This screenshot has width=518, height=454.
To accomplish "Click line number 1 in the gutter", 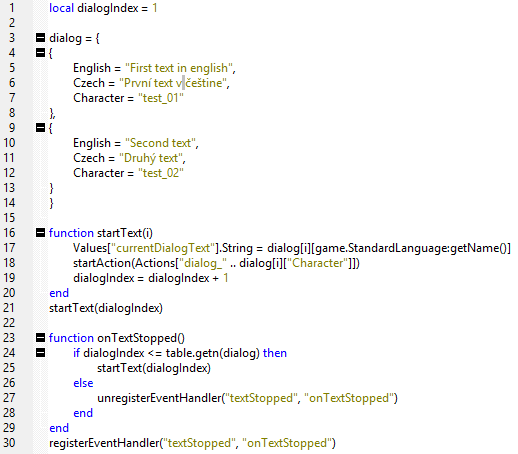I will pyautogui.click(x=12, y=8).
